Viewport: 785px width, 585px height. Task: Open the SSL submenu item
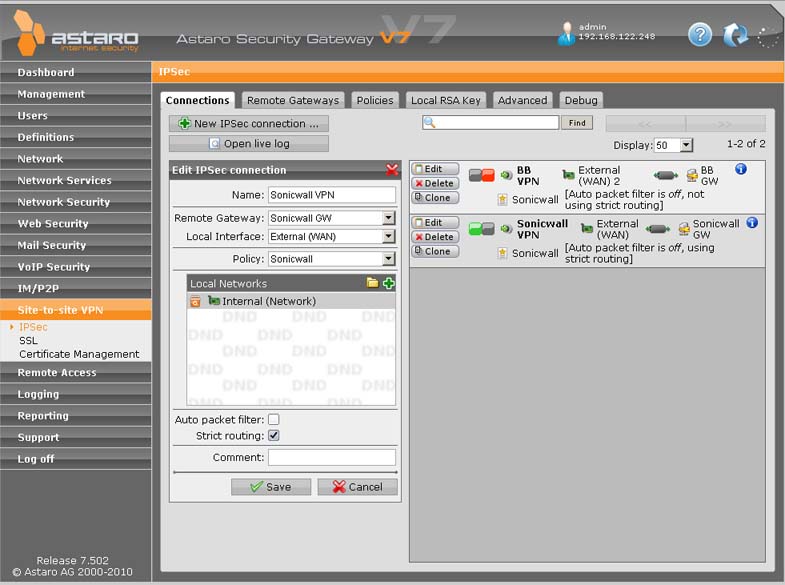pyautogui.click(x=29, y=340)
